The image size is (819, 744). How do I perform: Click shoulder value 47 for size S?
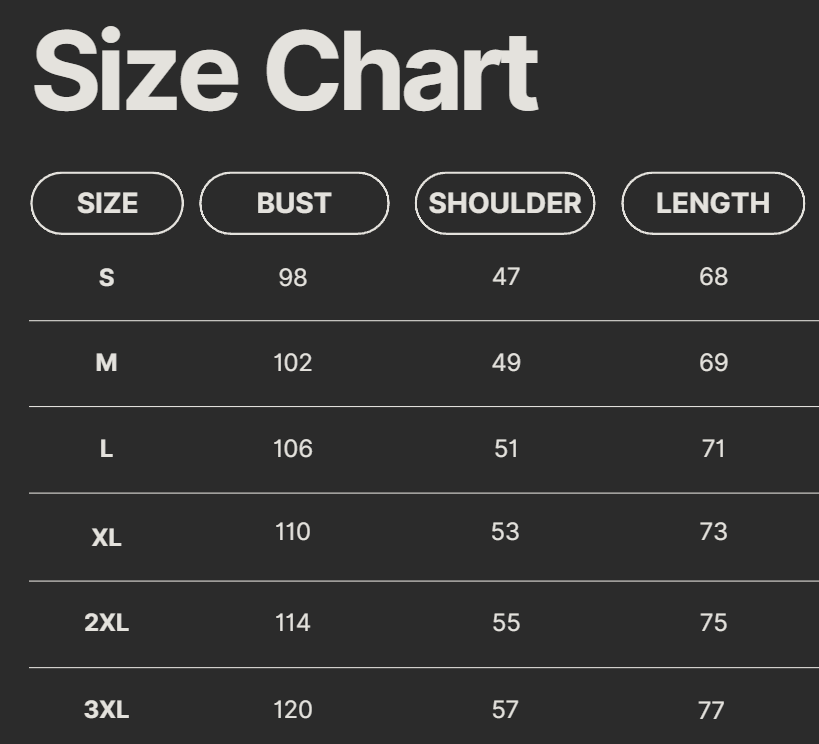point(506,276)
